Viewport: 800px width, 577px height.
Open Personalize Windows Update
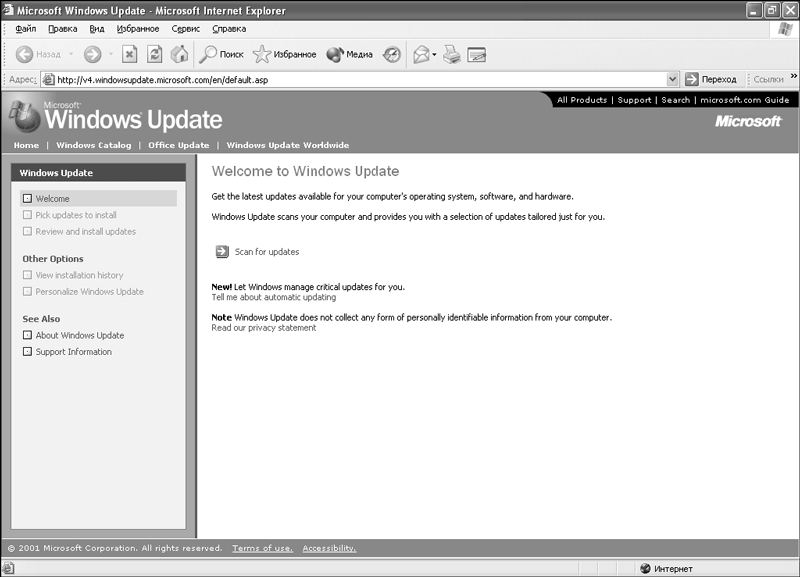pos(90,291)
